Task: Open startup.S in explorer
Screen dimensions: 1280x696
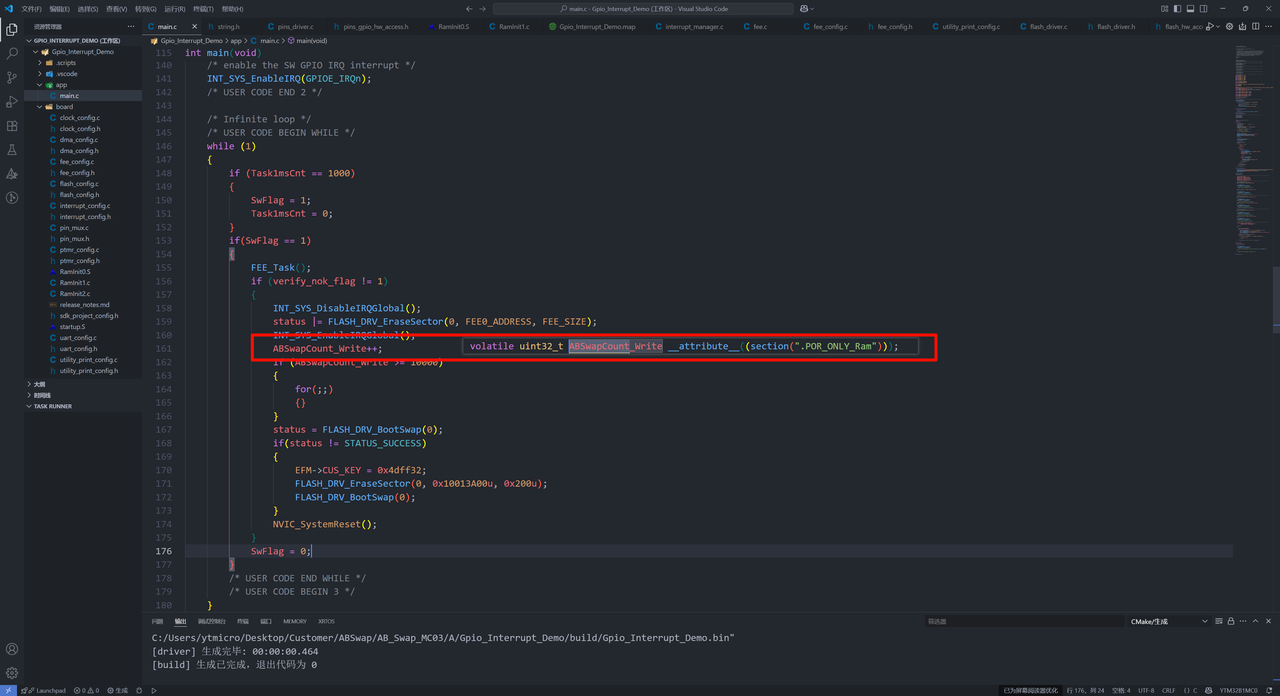Action: coord(72,326)
